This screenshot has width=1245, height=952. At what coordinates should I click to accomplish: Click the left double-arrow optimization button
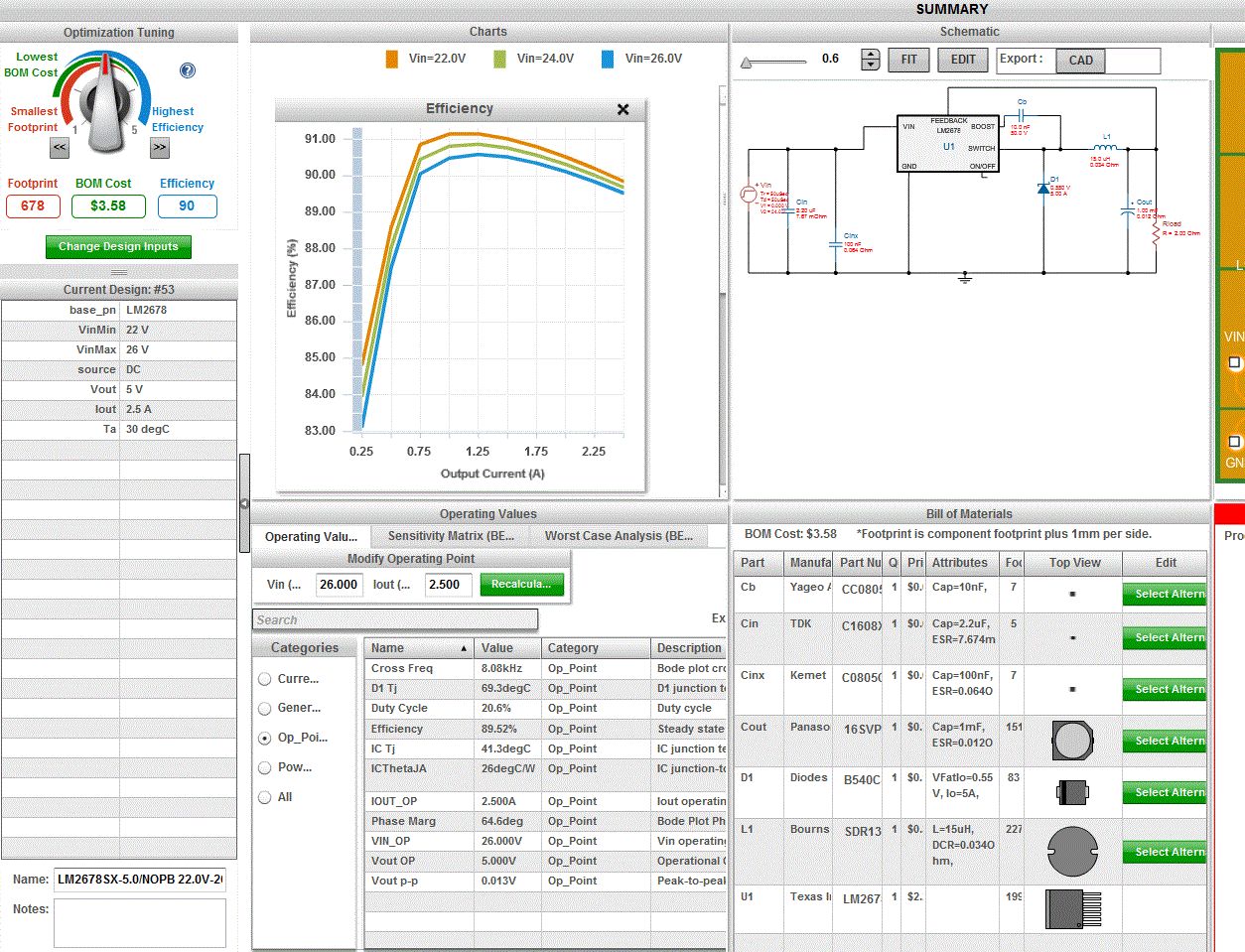pyautogui.click(x=60, y=148)
